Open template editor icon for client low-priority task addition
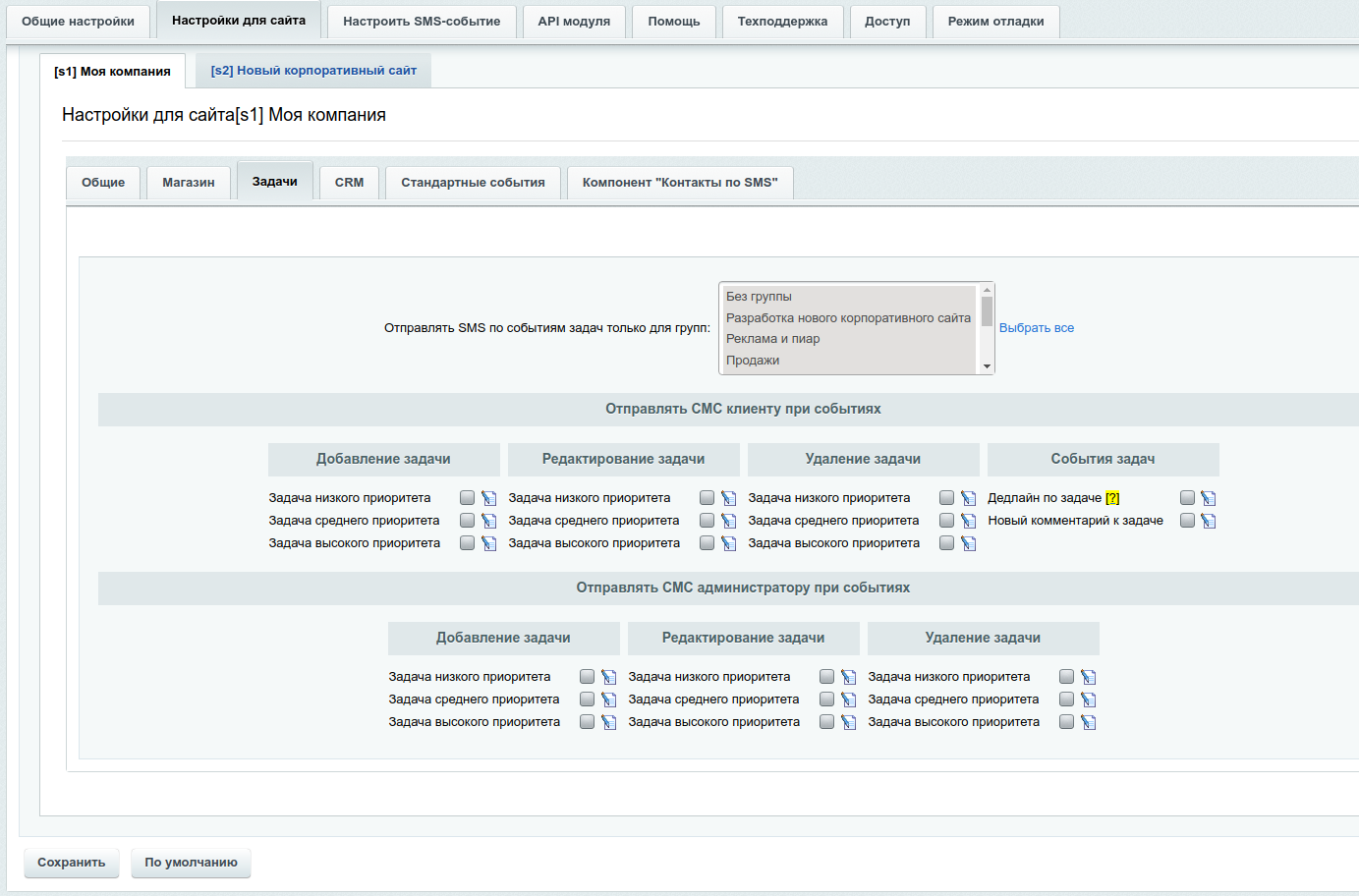This screenshot has height=896, width=1359. coord(488,498)
